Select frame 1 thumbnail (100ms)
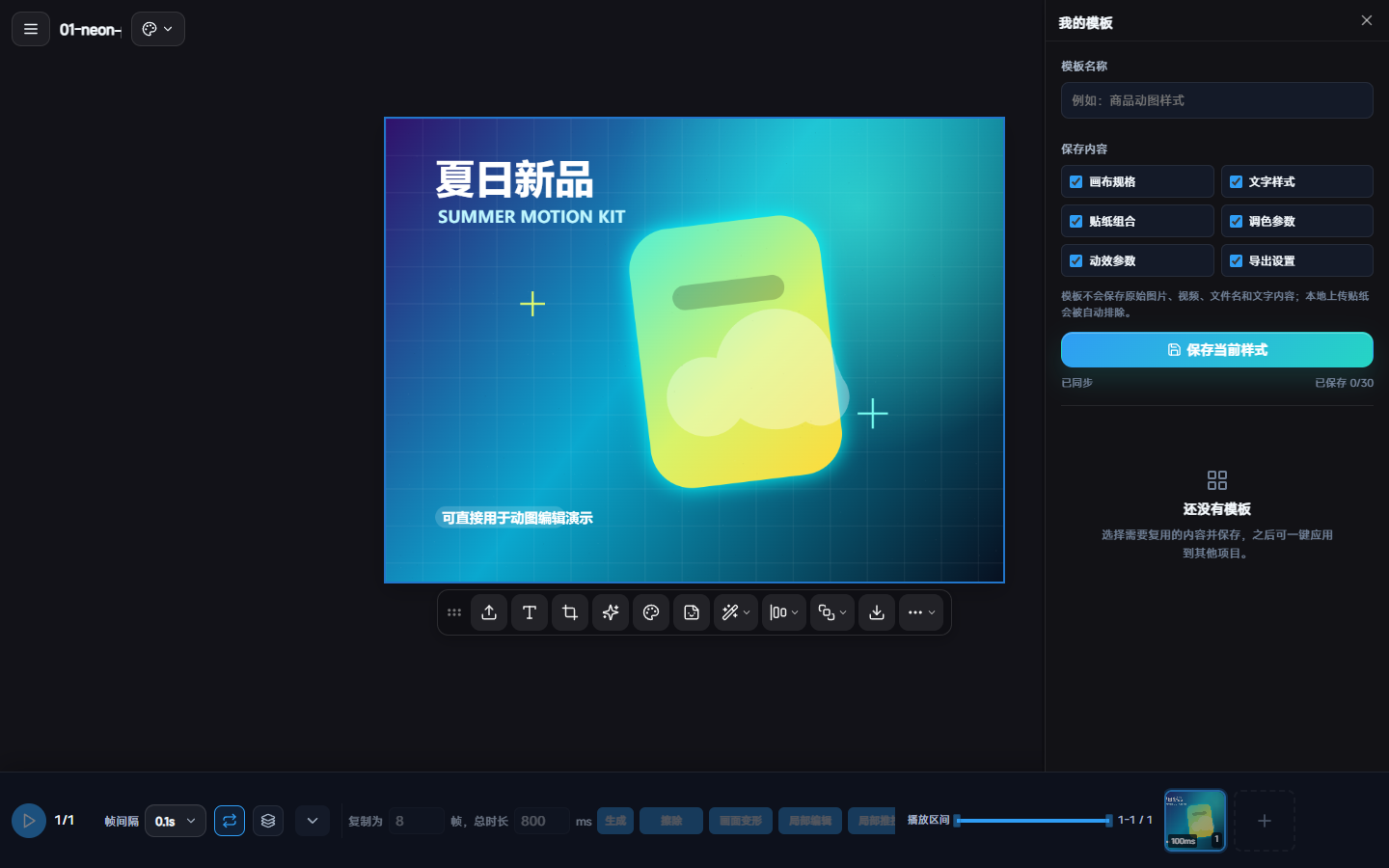 point(1196,821)
